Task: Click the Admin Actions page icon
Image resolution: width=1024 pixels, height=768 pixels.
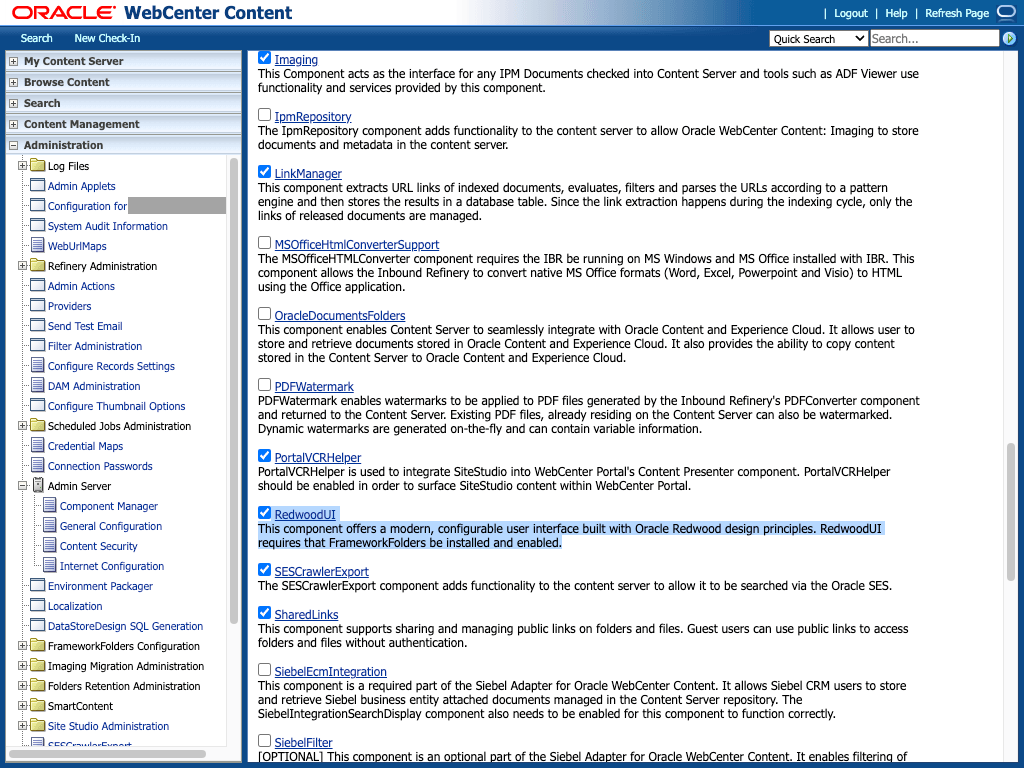Action: pos(38,285)
